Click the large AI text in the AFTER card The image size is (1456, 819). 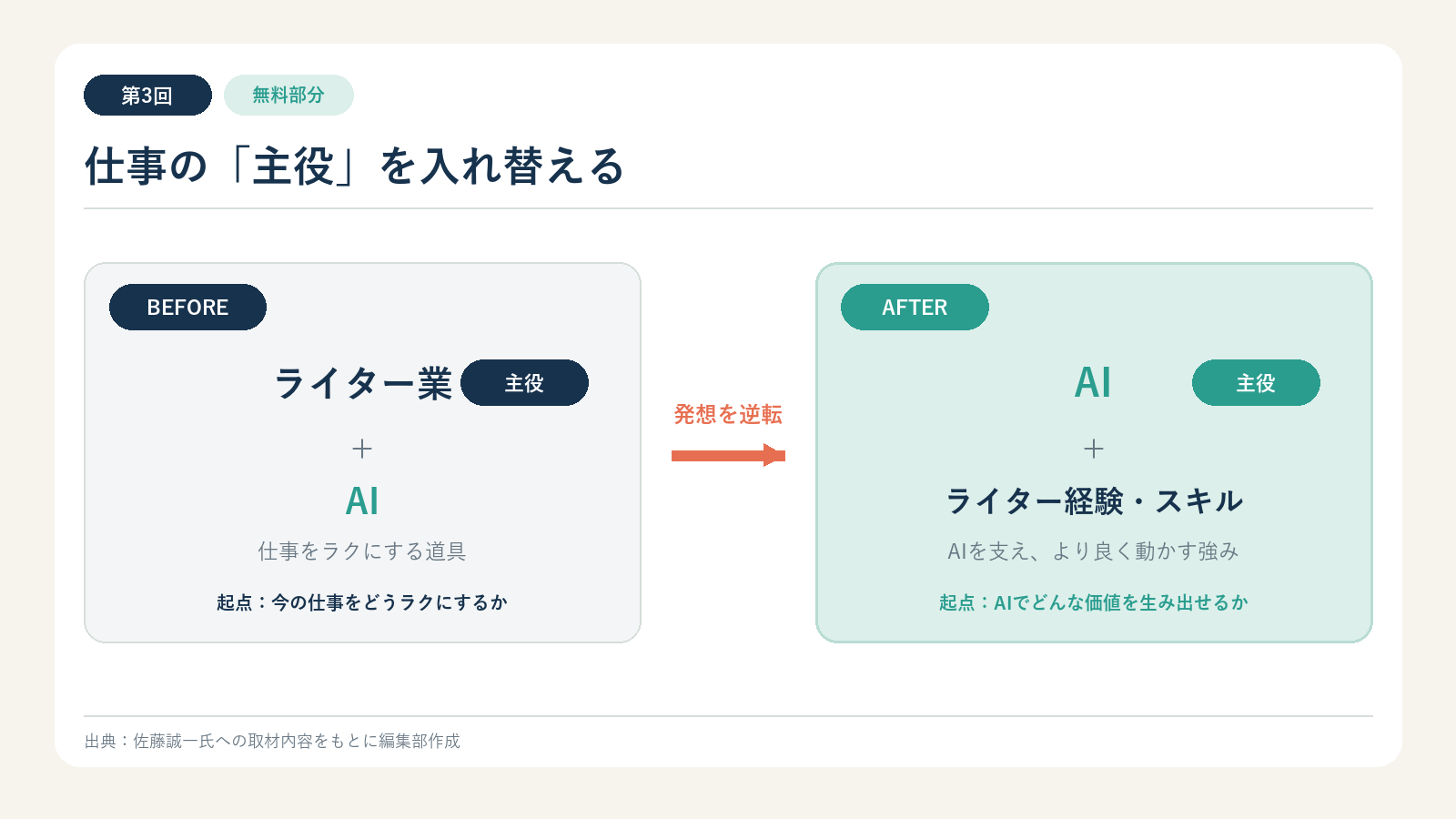click(x=1093, y=383)
